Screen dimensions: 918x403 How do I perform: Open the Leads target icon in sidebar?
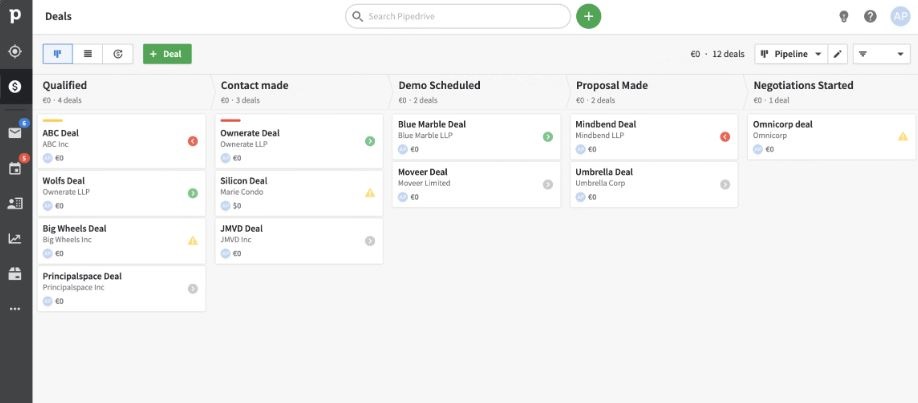(15, 52)
